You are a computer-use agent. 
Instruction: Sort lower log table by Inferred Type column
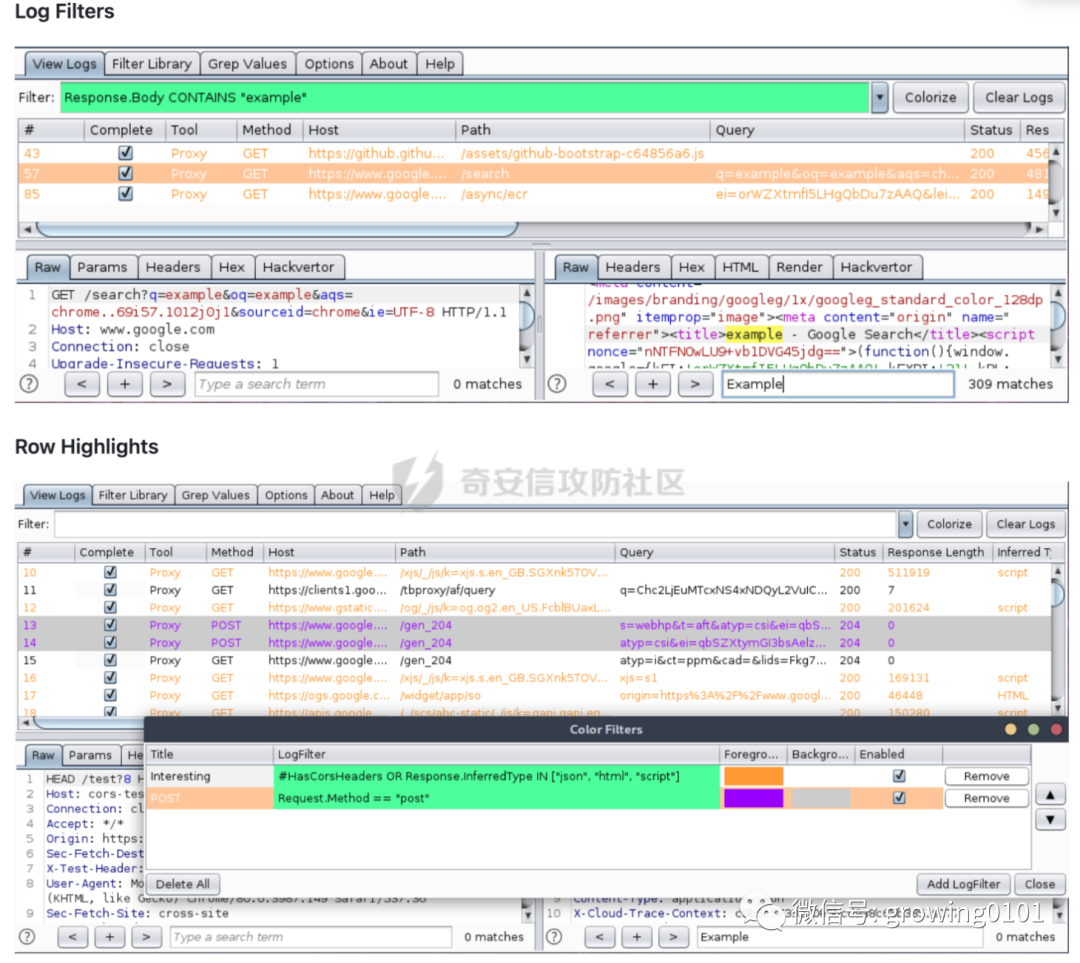pos(1024,552)
